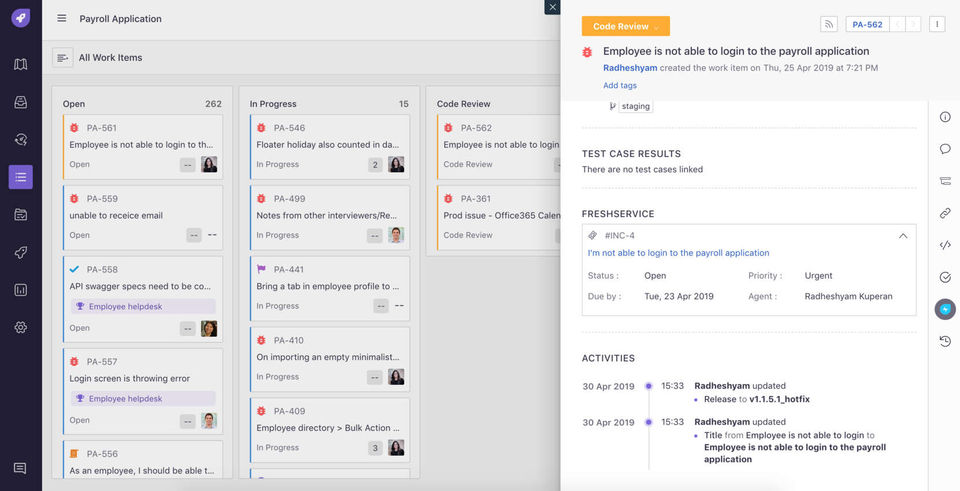Open card PA-361 Prod issue Office365
Screen dimensions: 960x491
(x=498, y=217)
